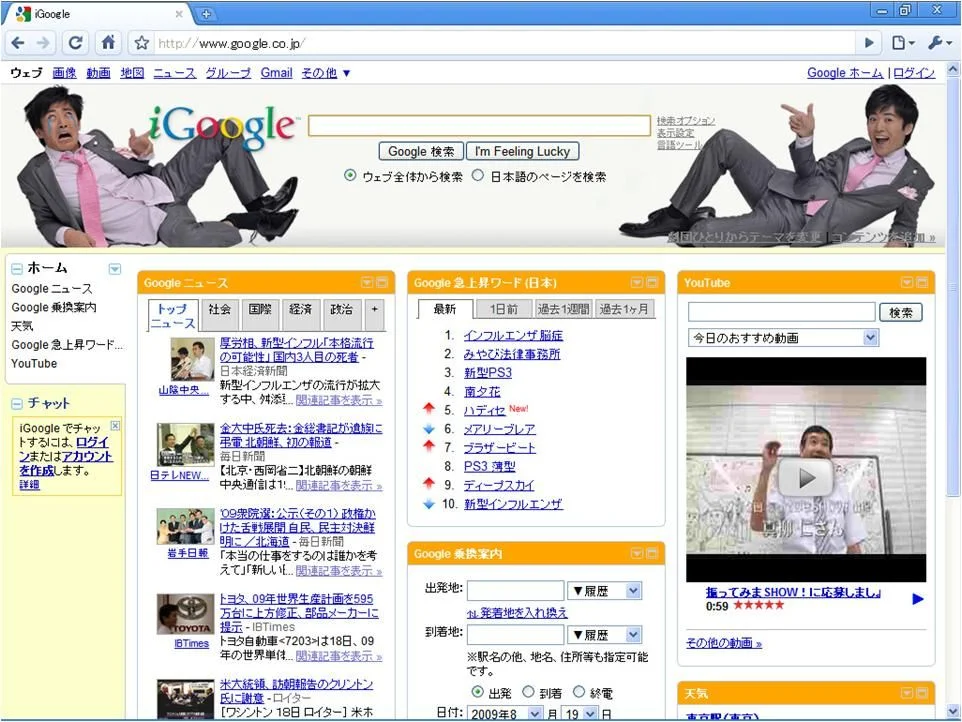Swap departure and arrival with 発着地を入れ換え
The width and height of the screenshot is (962, 722).
(x=517, y=613)
